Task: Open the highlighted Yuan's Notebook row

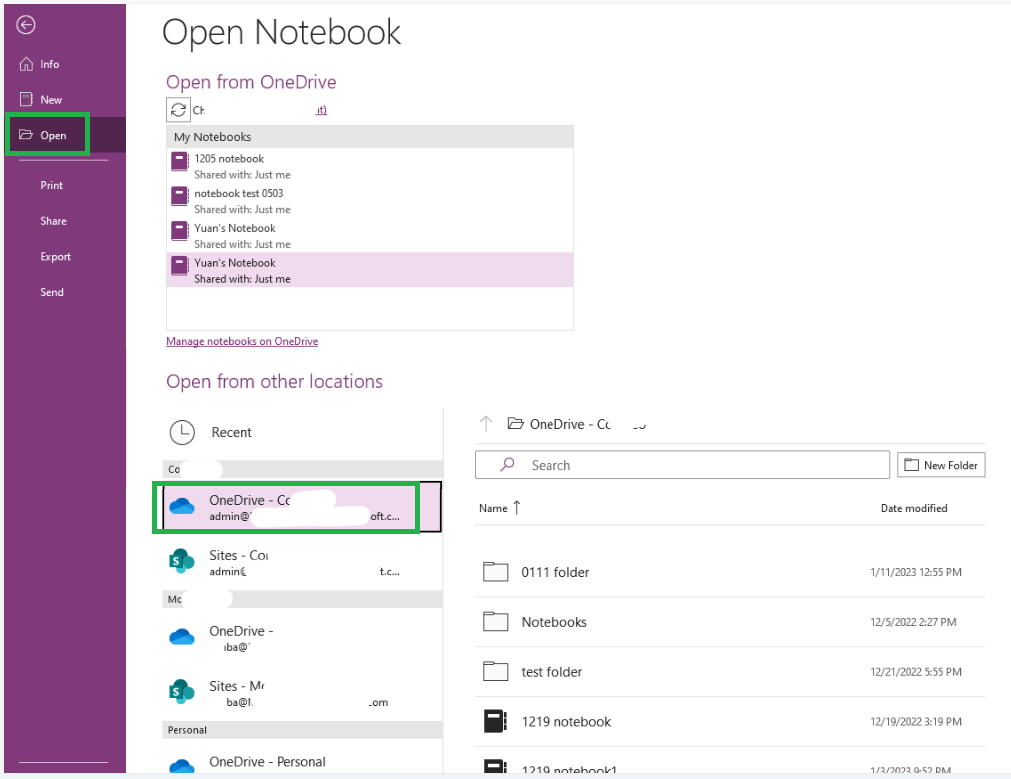Action: tap(369, 270)
